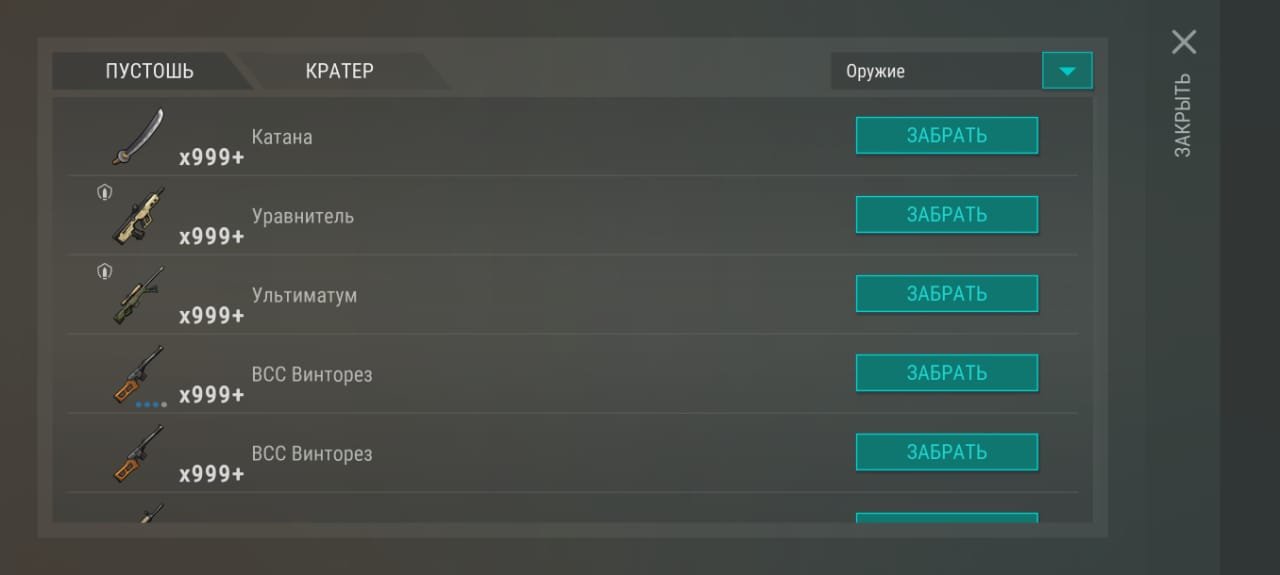The image size is (1280, 575).
Task: Switch to the КРАТЕР tab
Action: 340,71
